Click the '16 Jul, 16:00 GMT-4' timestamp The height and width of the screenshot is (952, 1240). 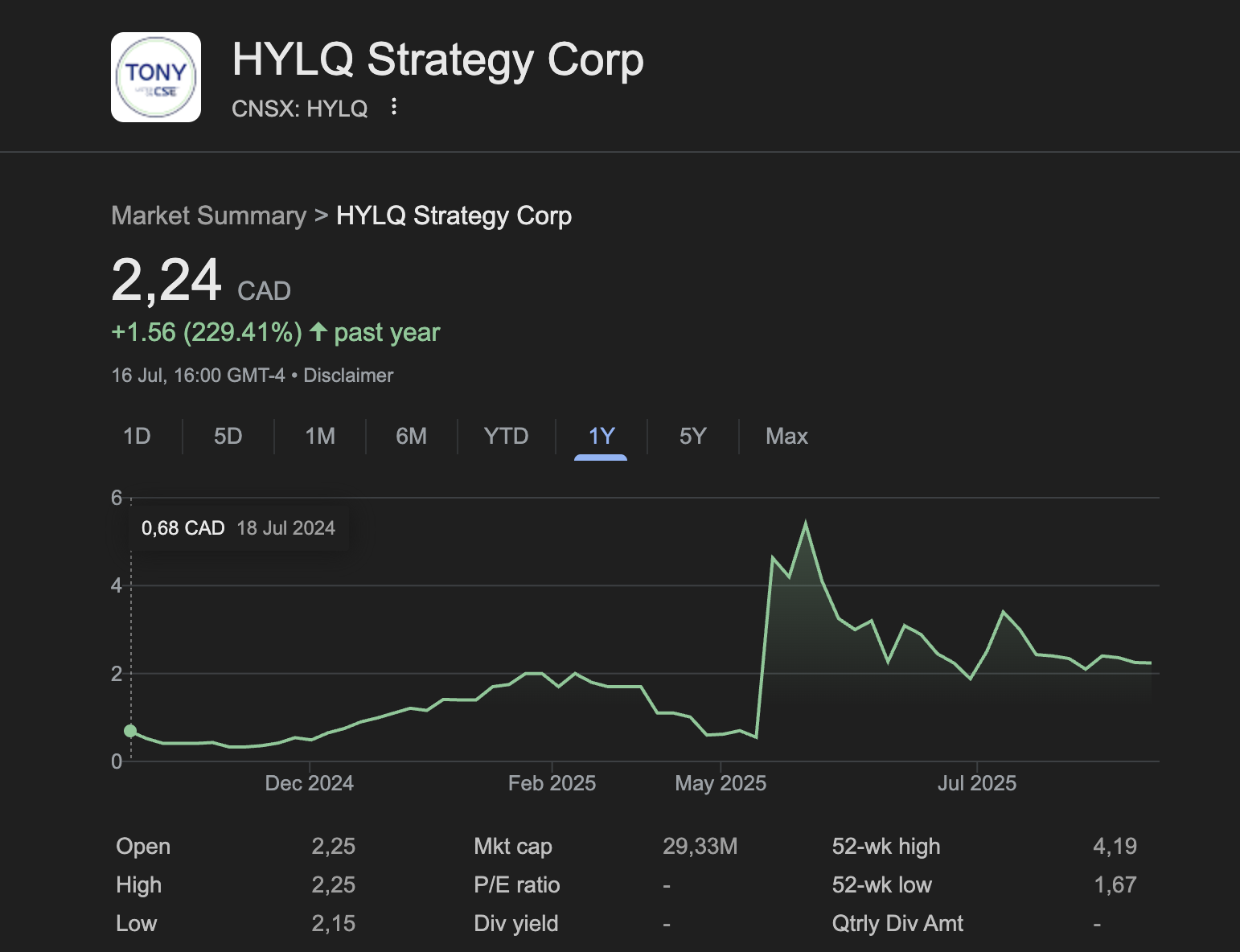click(x=198, y=375)
